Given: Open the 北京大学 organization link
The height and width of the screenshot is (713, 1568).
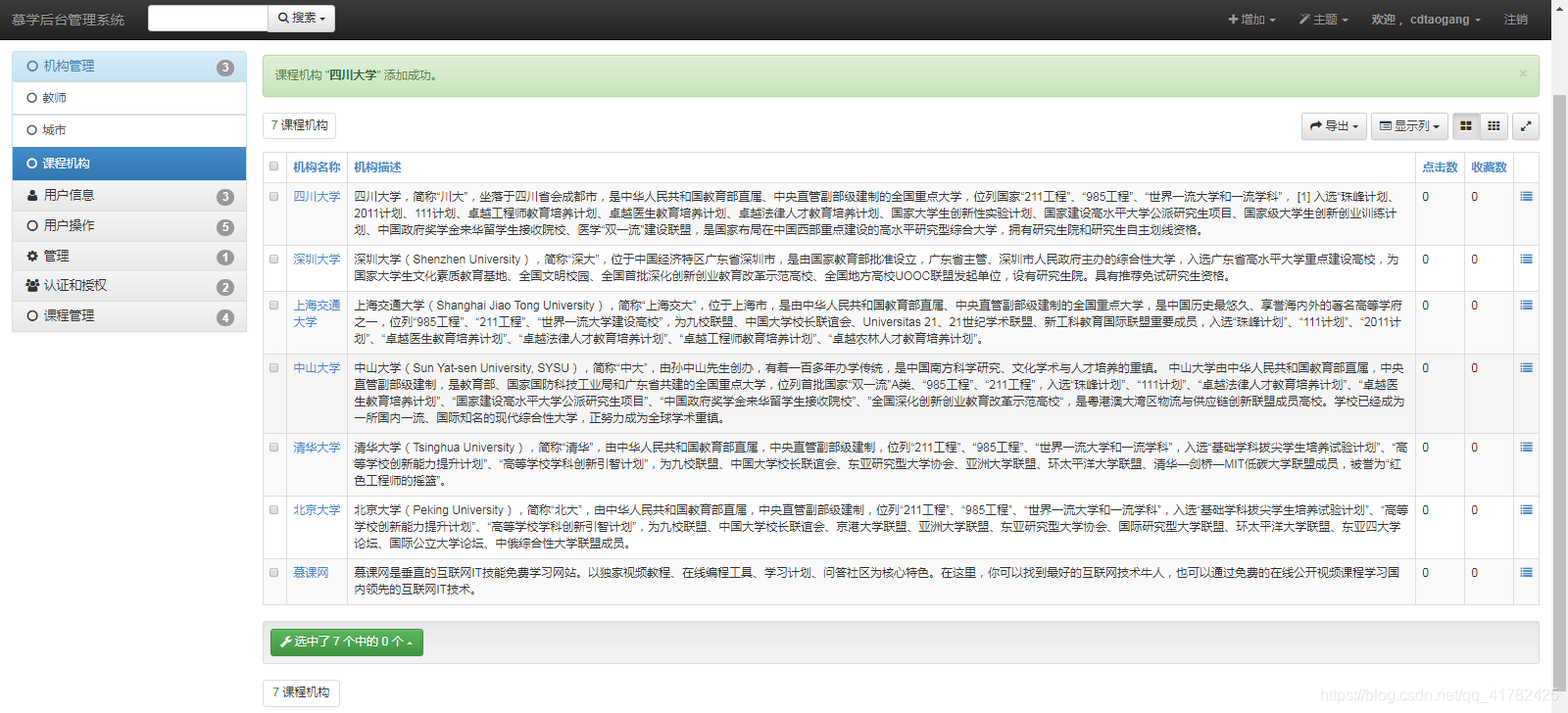Looking at the screenshot, I should click(317, 510).
